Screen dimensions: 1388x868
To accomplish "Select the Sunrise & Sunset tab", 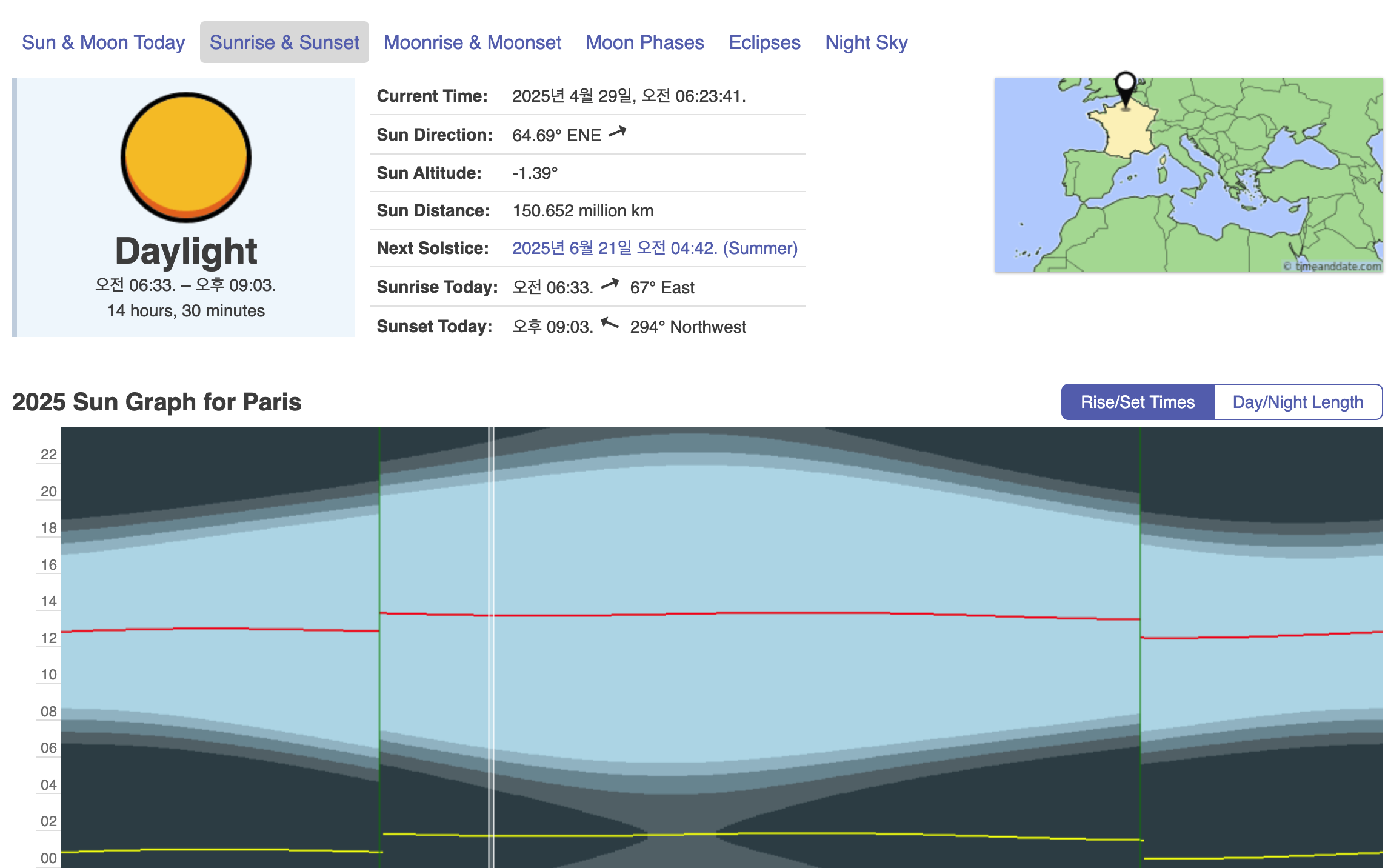I will pyautogui.click(x=284, y=42).
